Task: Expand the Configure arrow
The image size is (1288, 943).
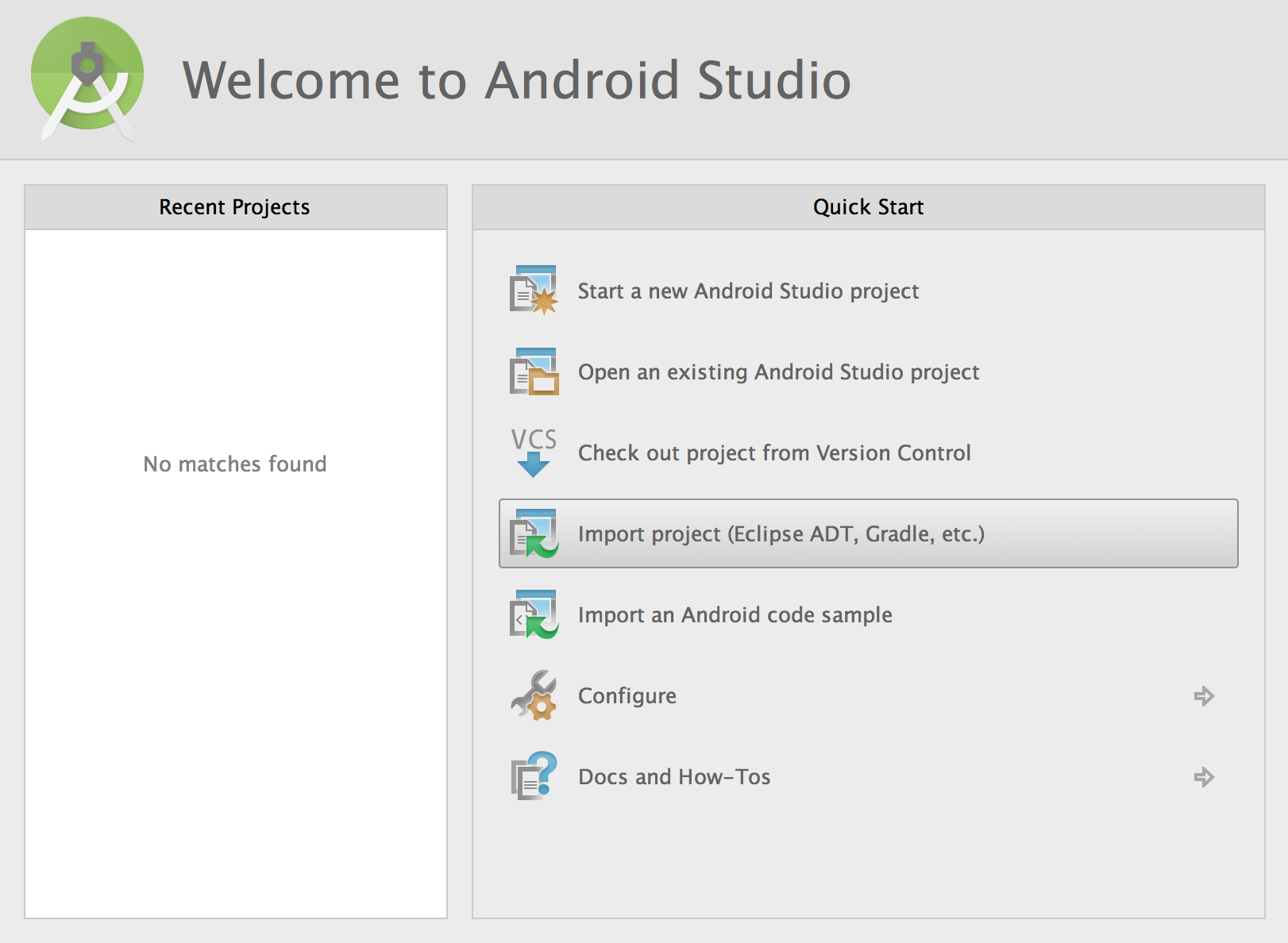Action: point(1204,696)
